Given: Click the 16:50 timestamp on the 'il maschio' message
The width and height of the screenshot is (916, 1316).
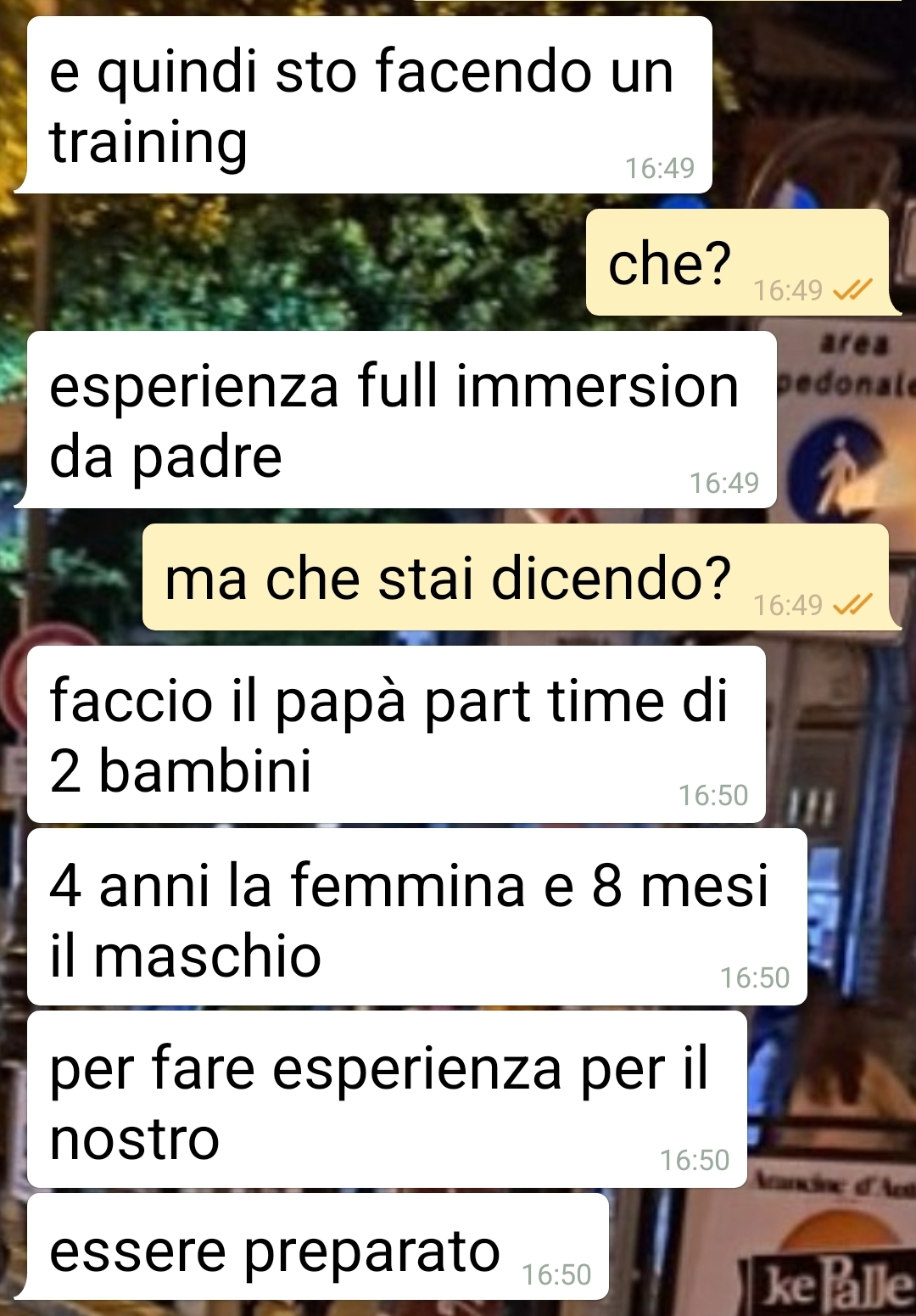Looking at the screenshot, I should pyautogui.click(x=754, y=977).
